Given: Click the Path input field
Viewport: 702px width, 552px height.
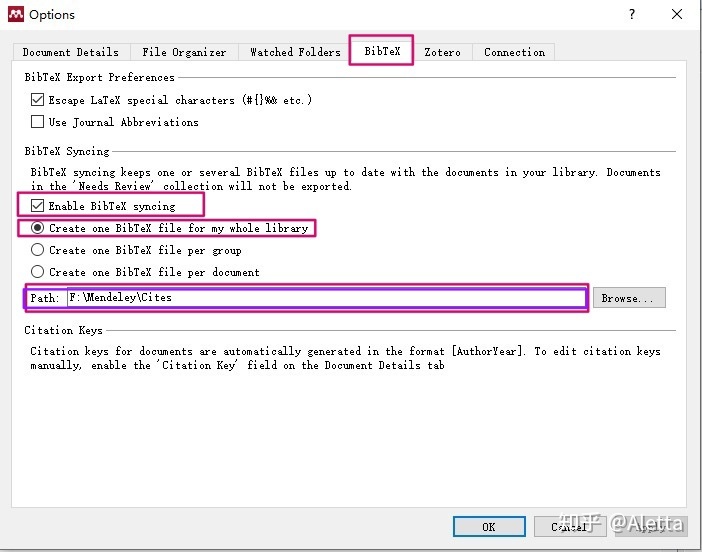Looking at the screenshot, I should click(326, 298).
